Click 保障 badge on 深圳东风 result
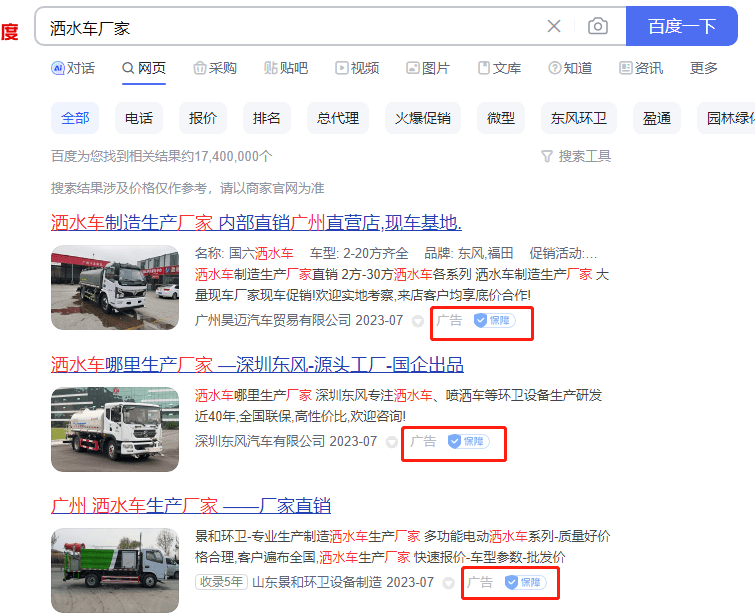 coord(469,441)
